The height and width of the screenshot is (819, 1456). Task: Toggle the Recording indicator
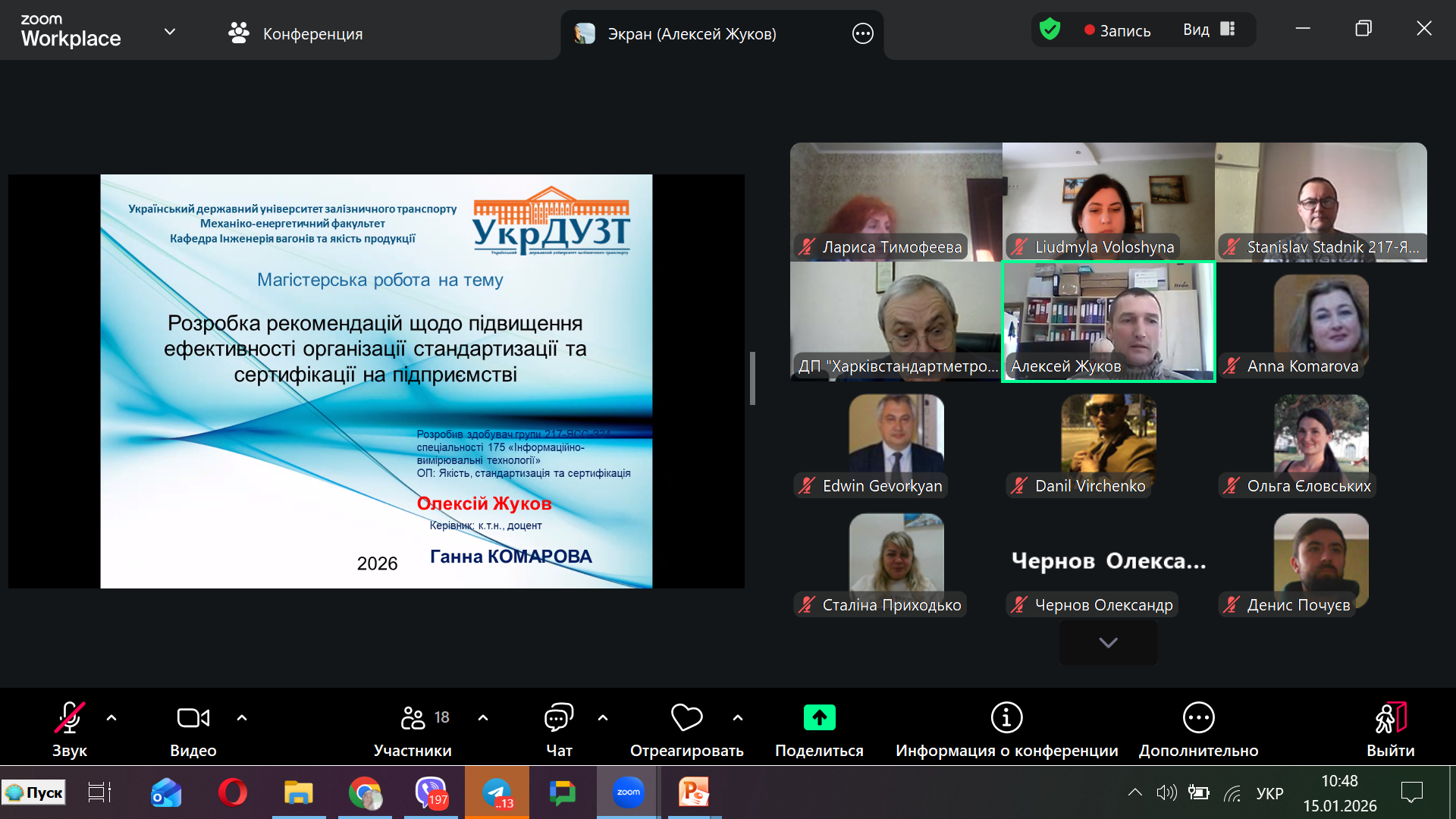point(1117,30)
